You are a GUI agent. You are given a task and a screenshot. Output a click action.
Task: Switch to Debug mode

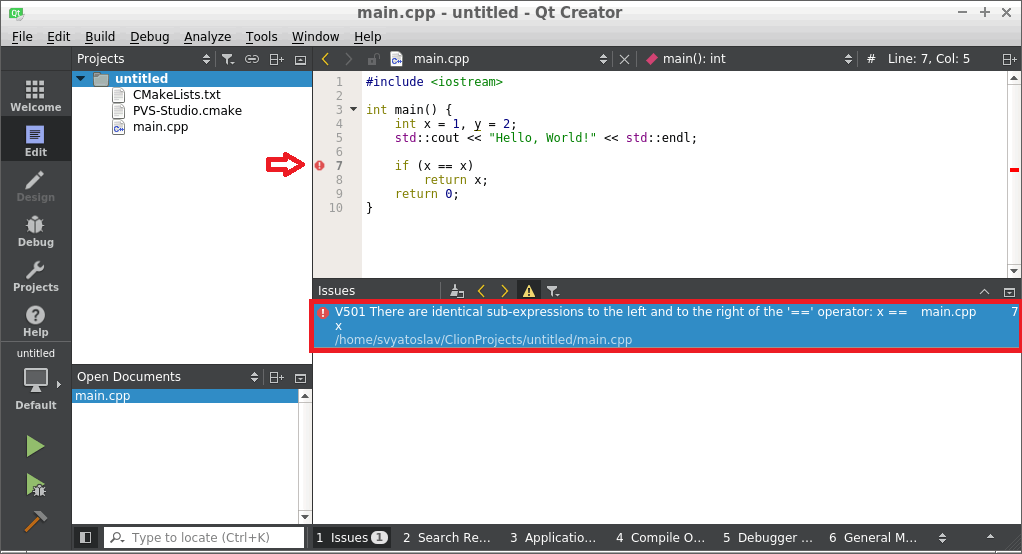pos(35,230)
